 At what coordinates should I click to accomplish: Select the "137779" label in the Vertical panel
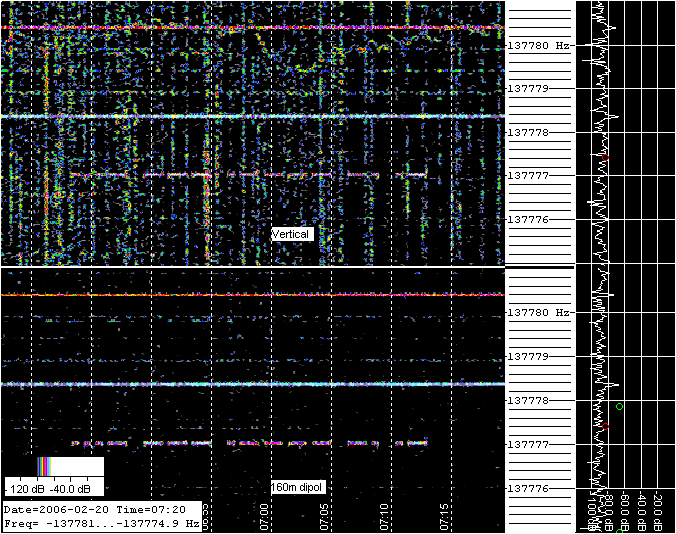click(528, 88)
